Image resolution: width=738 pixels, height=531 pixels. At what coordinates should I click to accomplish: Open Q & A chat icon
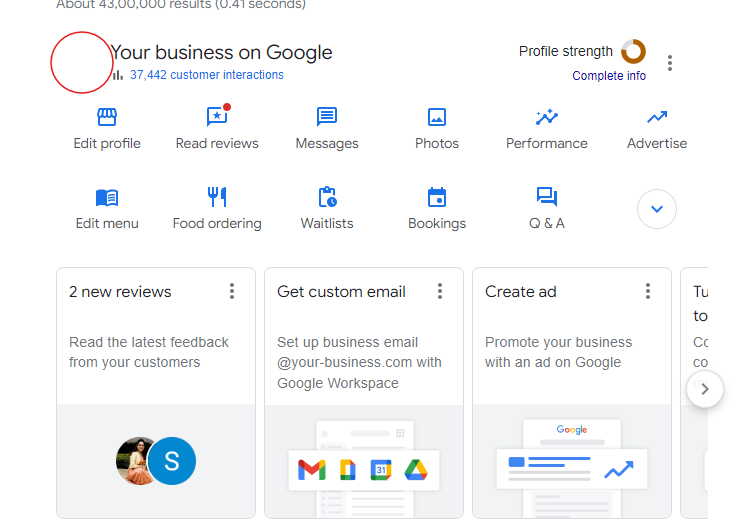pos(547,197)
